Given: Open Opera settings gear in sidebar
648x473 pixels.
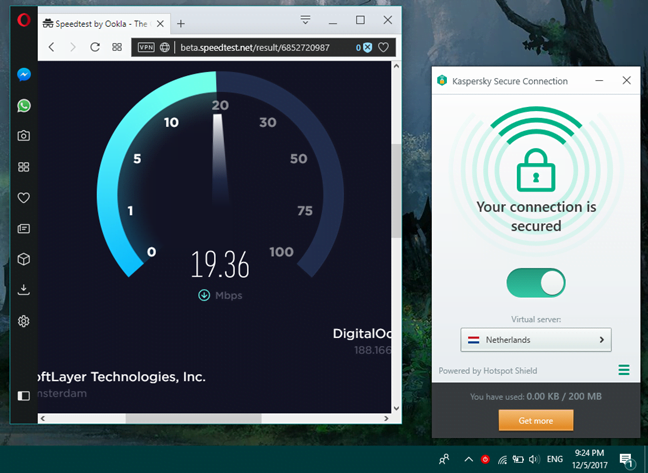Looking at the screenshot, I should pos(24,321).
